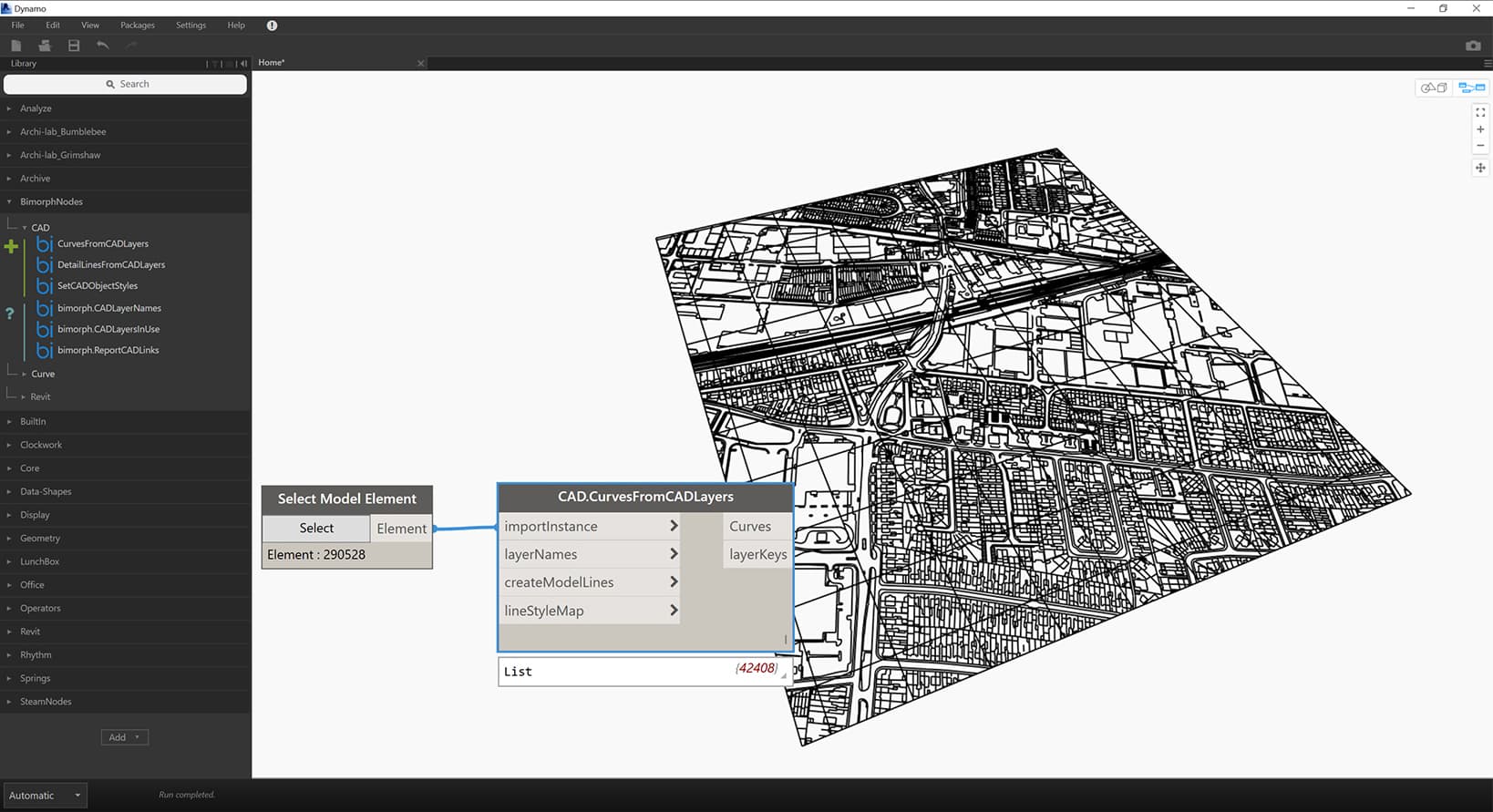Close the Home* workspace tab
This screenshot has height=812, width=1493.
click(420, 63)
